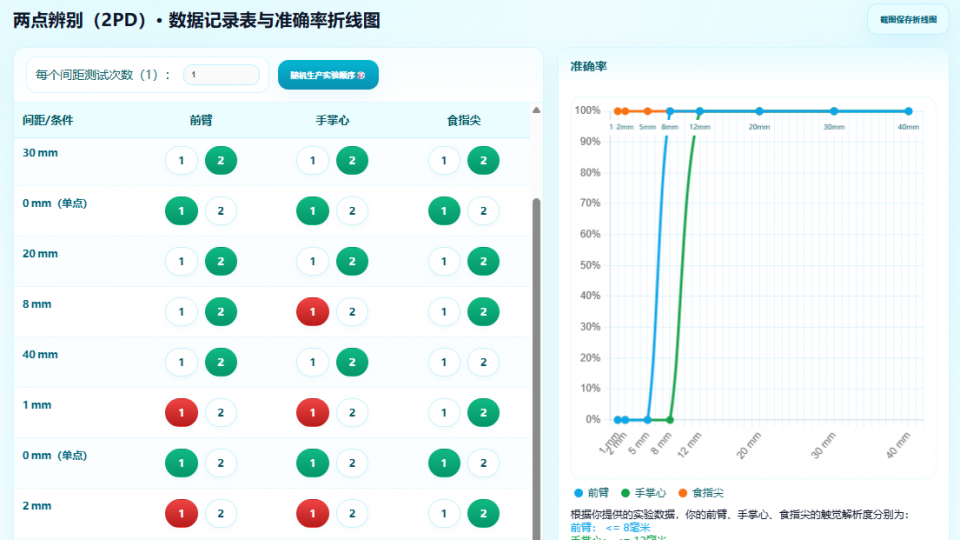Select 1 for 手掌心 in 40 mm row
Viewport: 960px width, 540px height.
point(313,362)
